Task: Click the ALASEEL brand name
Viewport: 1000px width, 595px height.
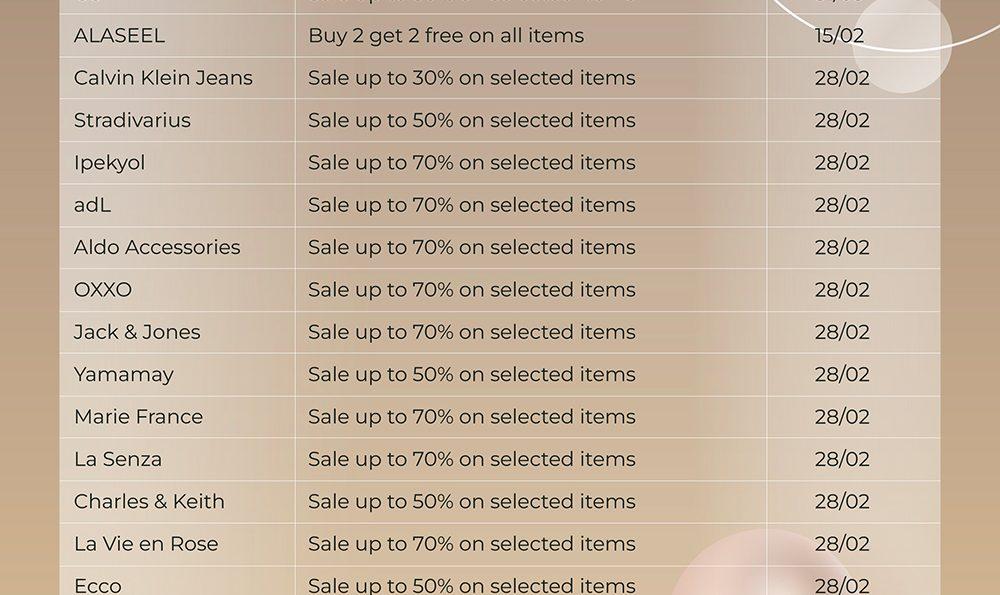Action: [x=119, y=36]
